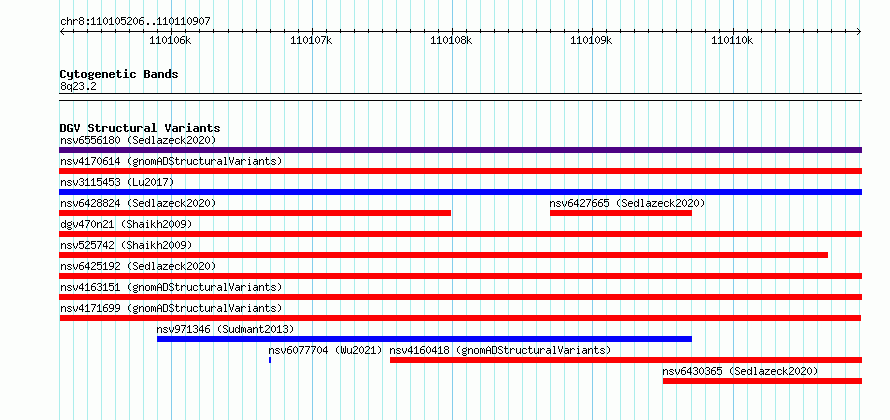890x420 pixels.
Task: Click the 110110k ruler tick label
Action: click(732, 40)
